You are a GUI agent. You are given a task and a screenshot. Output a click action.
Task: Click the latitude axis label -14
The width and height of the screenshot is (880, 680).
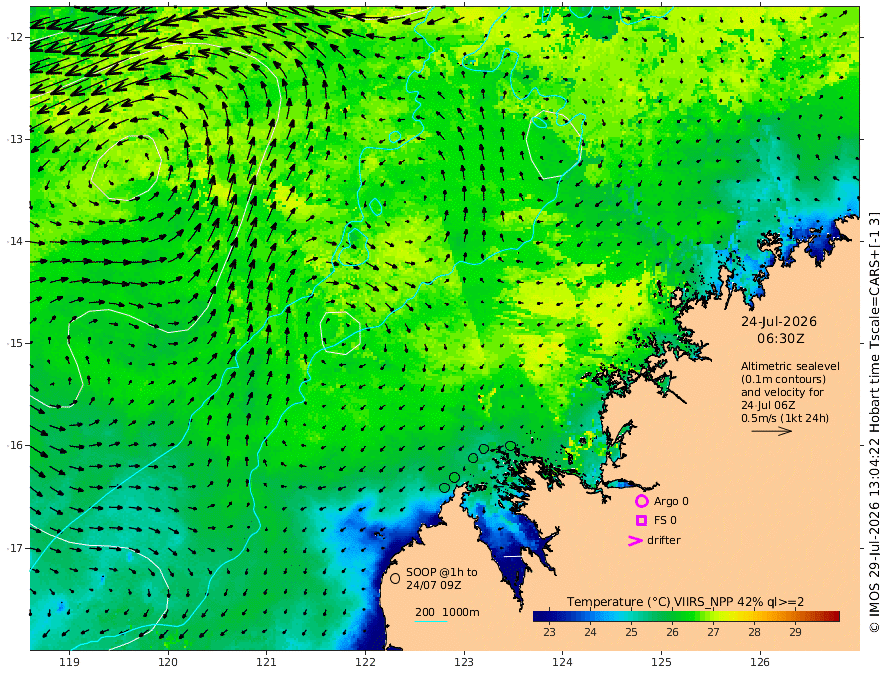[x=15, y=241]
